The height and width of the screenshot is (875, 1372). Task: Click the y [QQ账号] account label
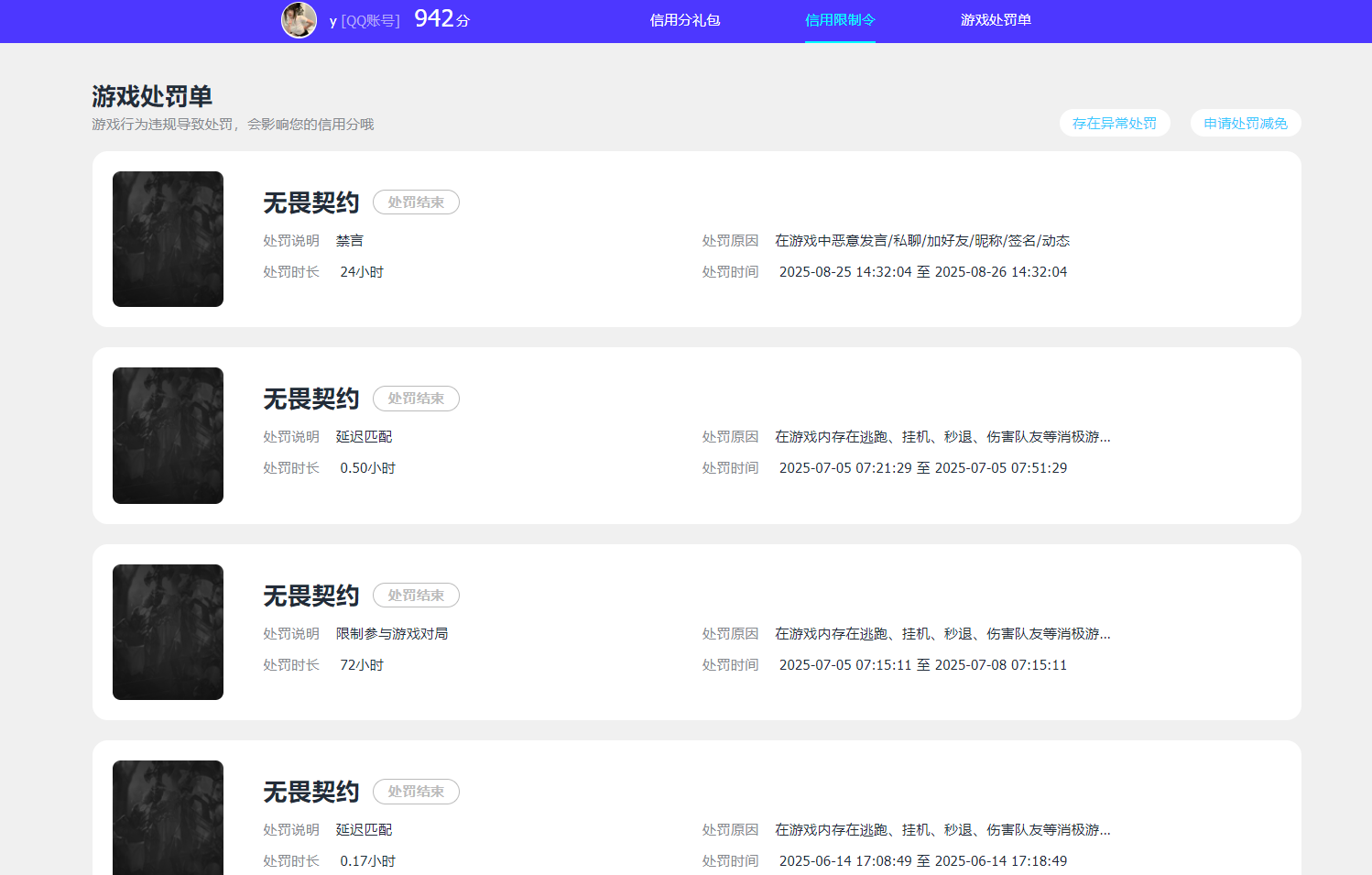(365, 20)
